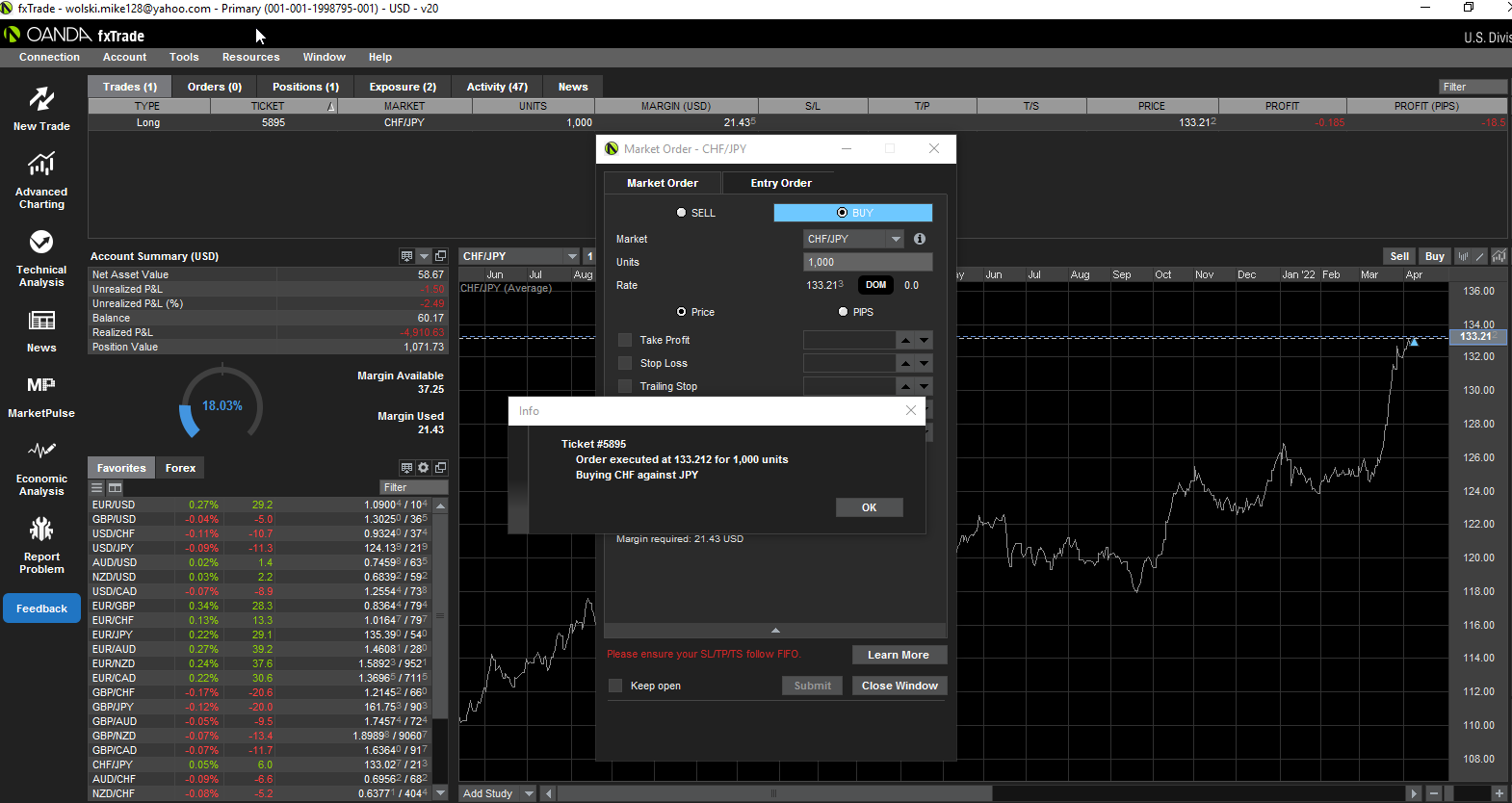Launch Technical Analysis tool
Image resolution: width=1512 pixels, height=803 pixels.
pos(41,242)
